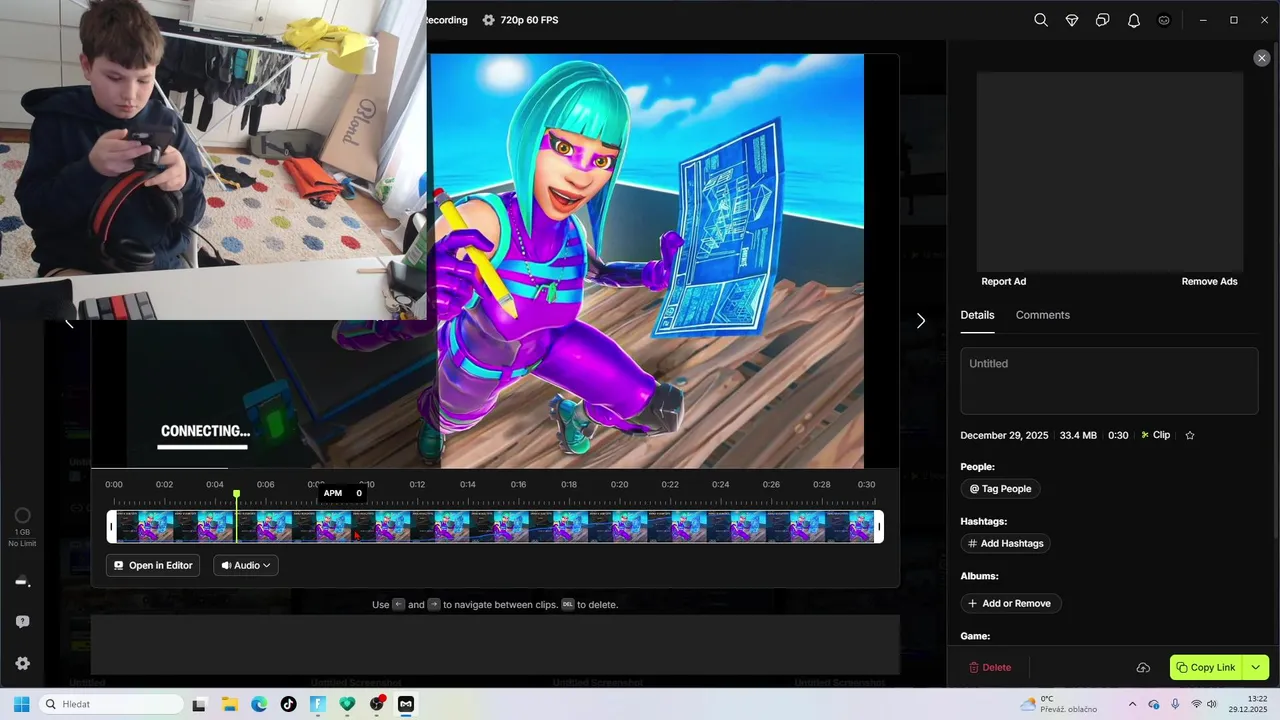This screenshot has height=720, width=1280.
Task: Click the yellow playhead marker on timeline
Action: pyautogui.click(x=236, y=494)
